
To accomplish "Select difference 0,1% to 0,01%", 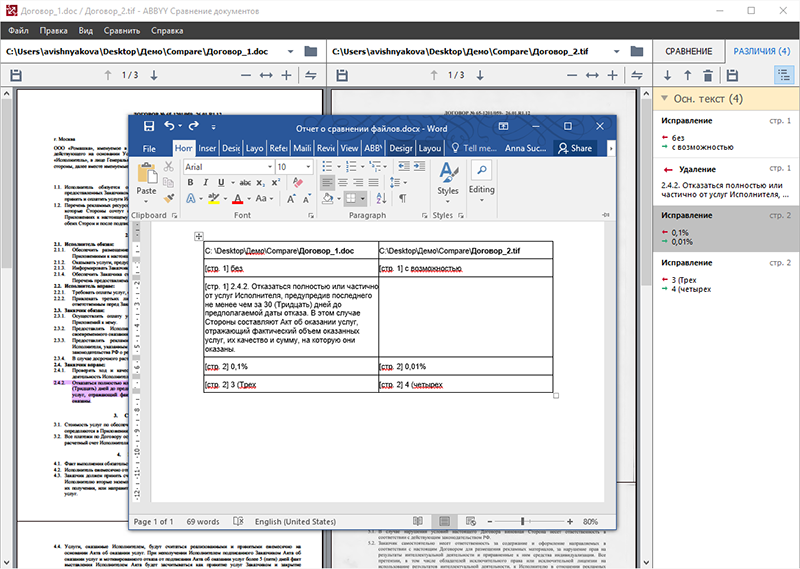I will tap(726, 229).
